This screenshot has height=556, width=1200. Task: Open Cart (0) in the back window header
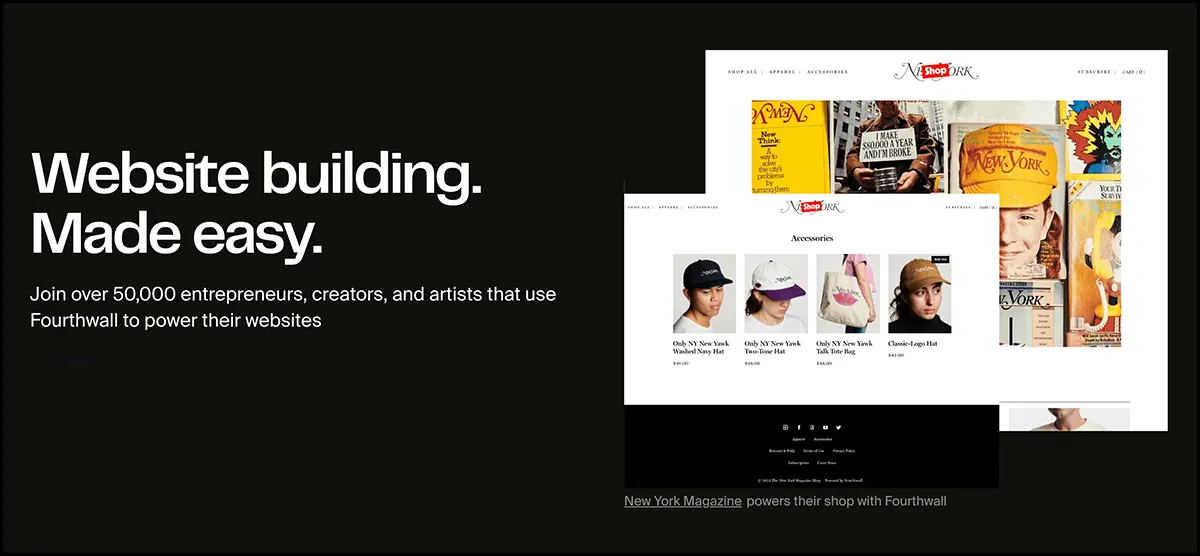(x=1133, y=72)
